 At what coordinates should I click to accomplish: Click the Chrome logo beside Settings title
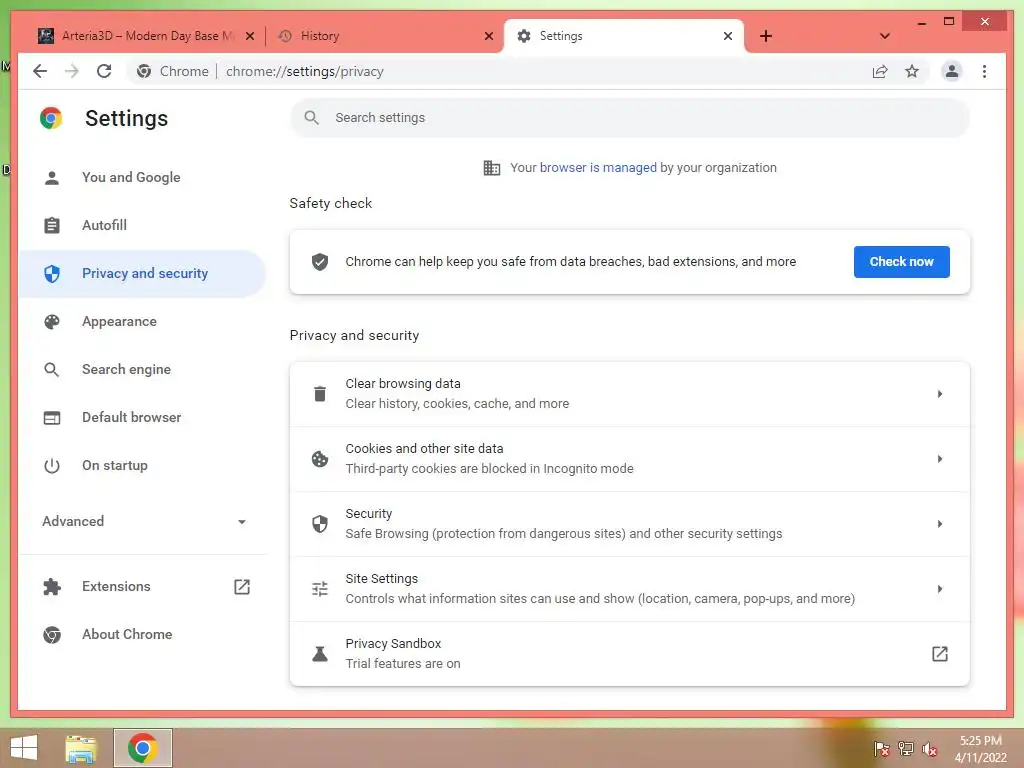click(51, 118)
